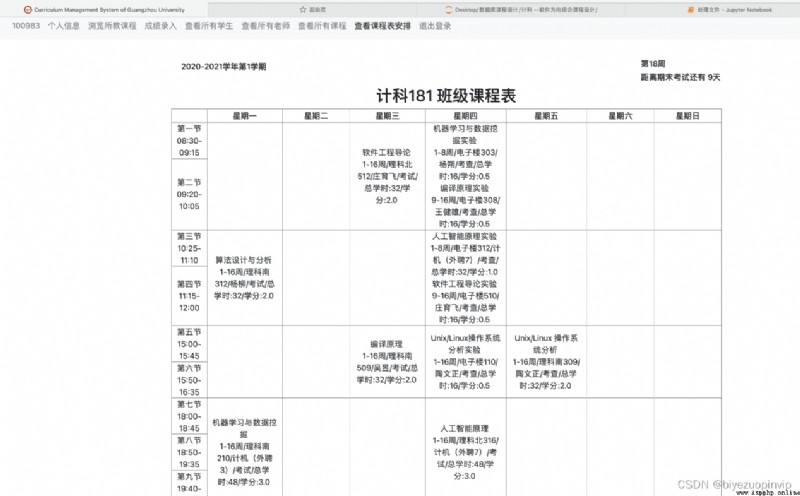Click the 星期六 column header
The width and height of the screenshot is (800, 496).
[620, 116]
